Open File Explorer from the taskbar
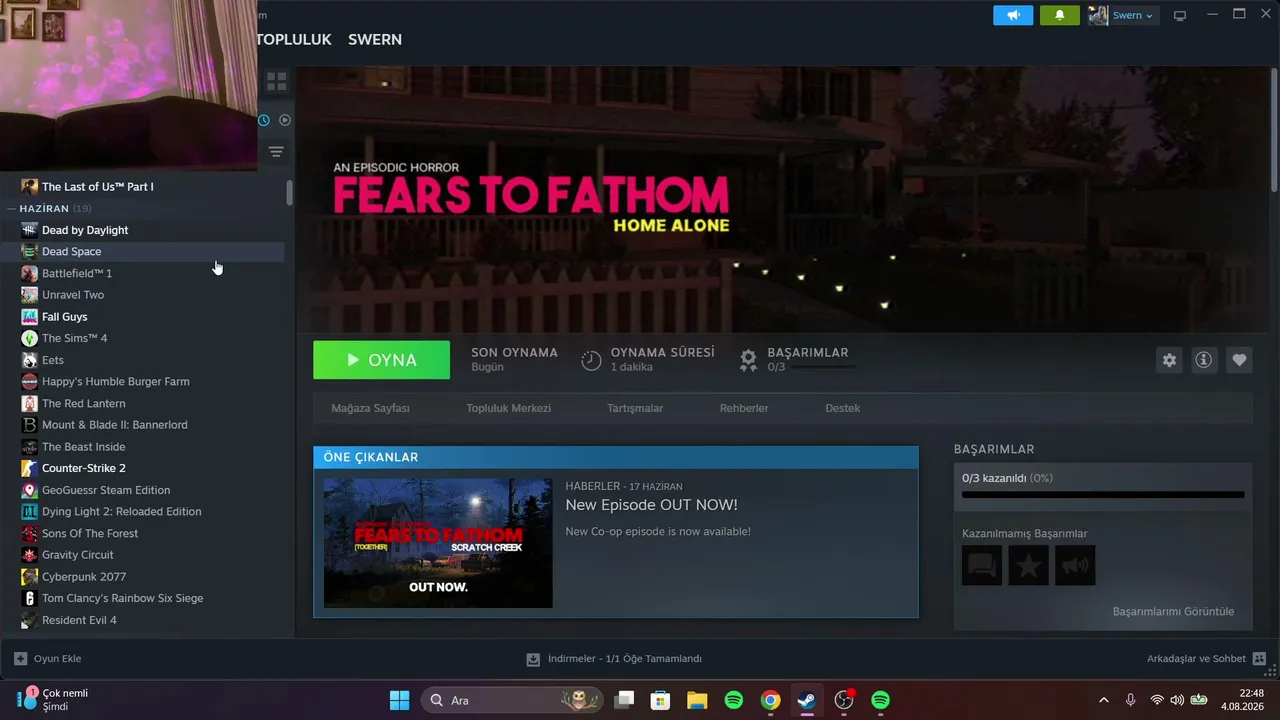Screen dimensions: 1280x720 (697, 700)
